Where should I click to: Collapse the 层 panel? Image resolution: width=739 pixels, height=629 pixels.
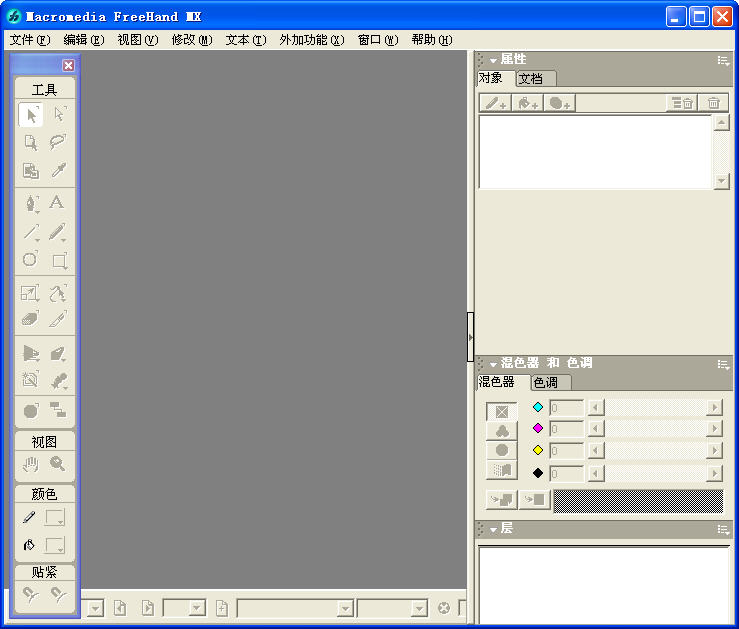(x=493, y=530)
